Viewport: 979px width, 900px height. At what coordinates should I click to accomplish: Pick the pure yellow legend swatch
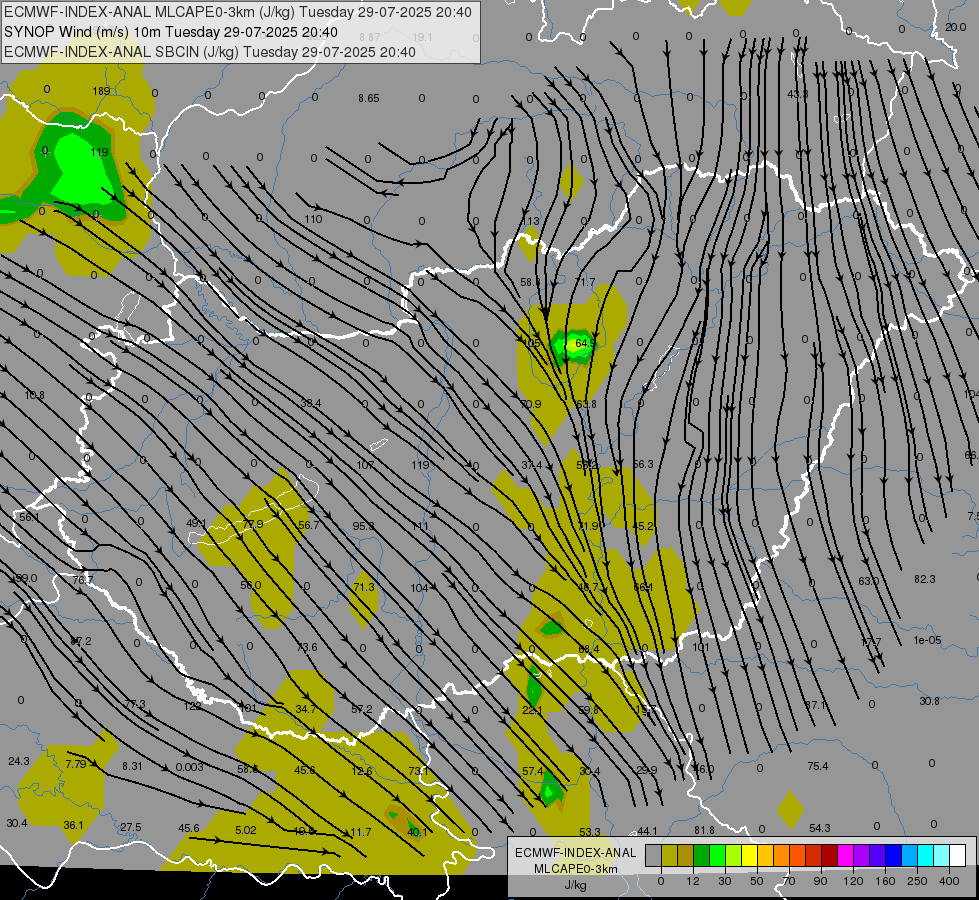click(x=749, y=855)
